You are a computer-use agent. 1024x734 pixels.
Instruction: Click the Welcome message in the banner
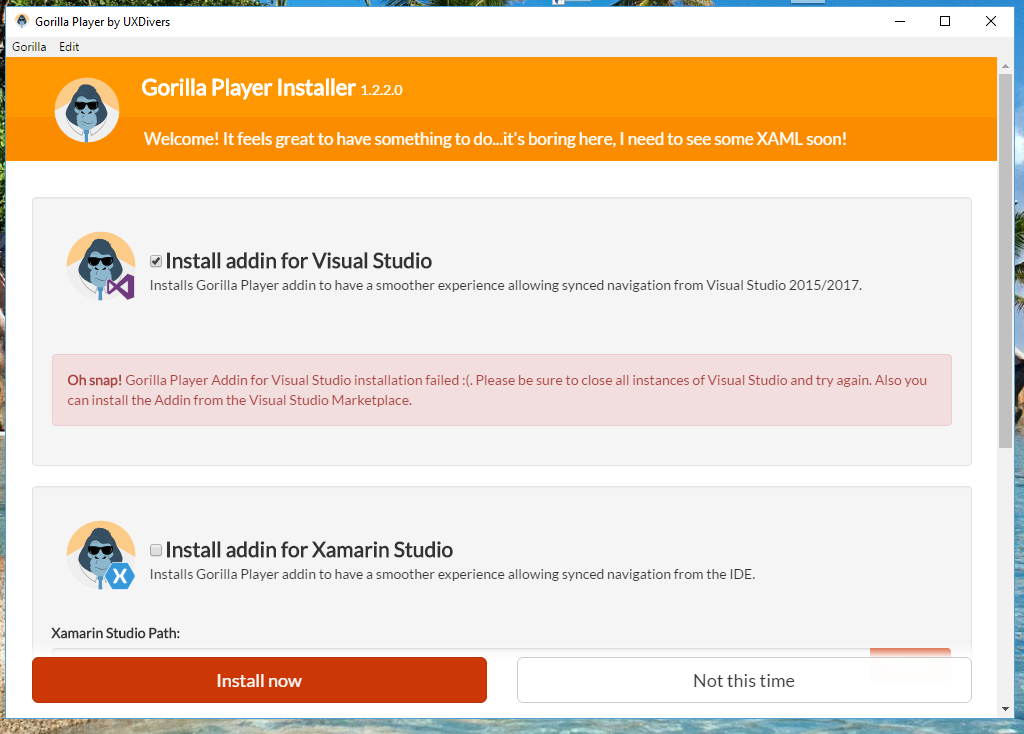pos(495,138)
